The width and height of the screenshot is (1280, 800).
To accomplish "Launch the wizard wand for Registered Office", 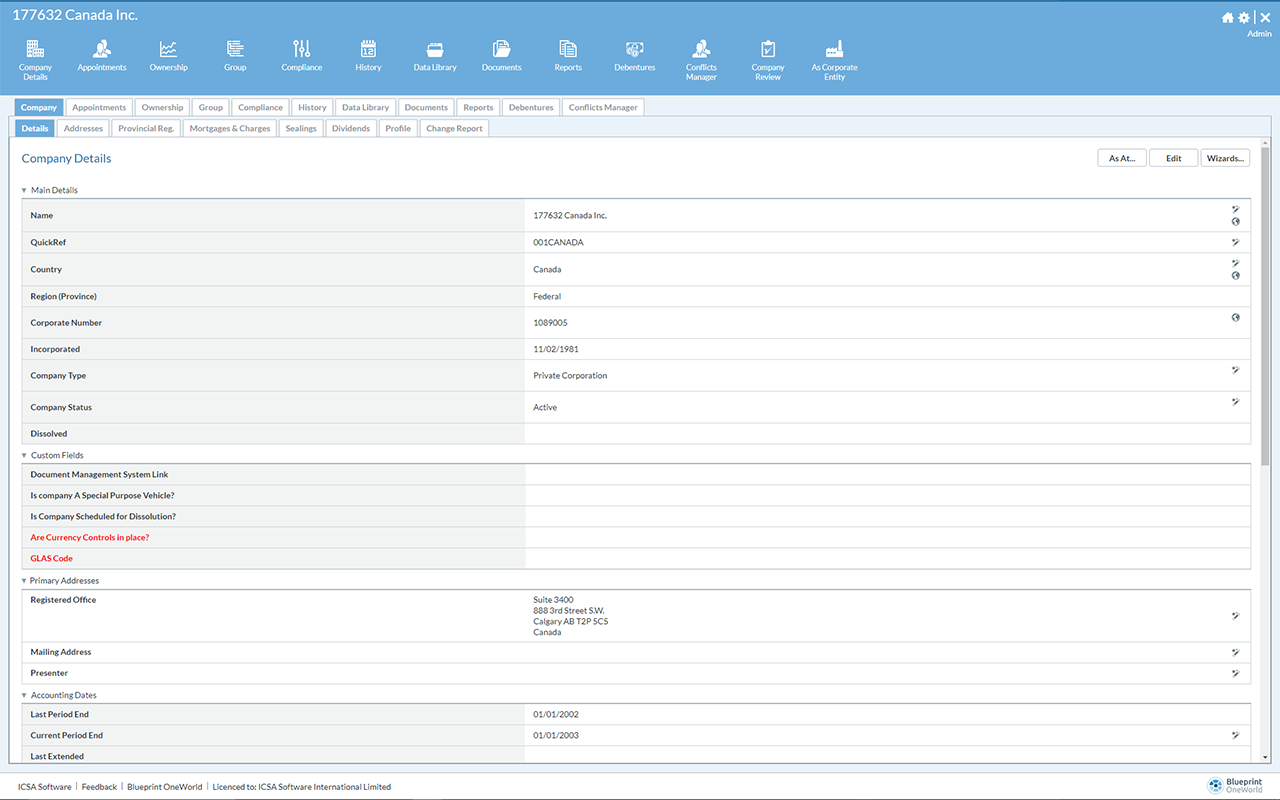I will [x=1235, y=616].
